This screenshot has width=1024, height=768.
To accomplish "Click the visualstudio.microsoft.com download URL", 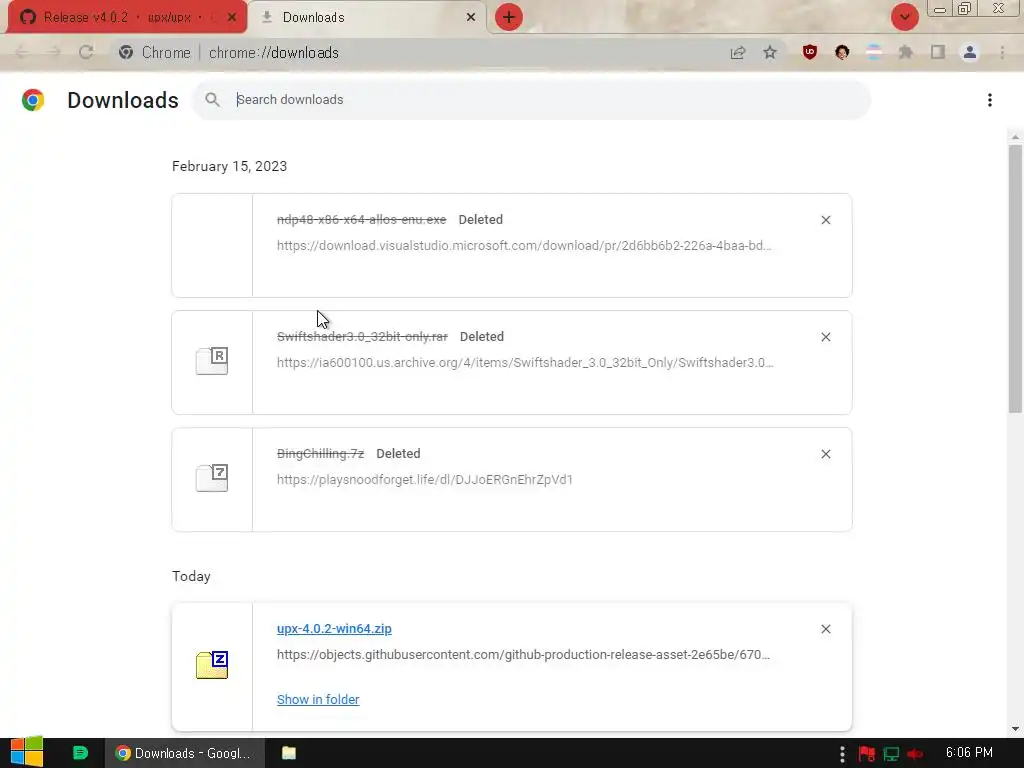I will (x=524, y=246).
